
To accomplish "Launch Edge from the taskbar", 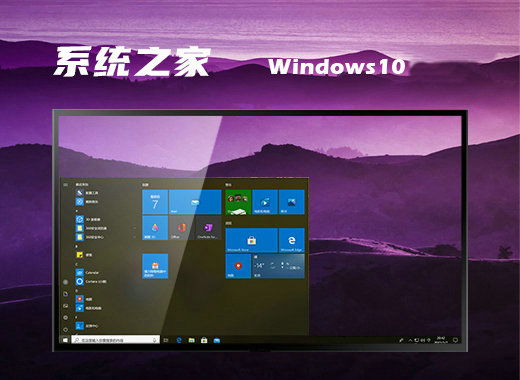I will [179, 340].
